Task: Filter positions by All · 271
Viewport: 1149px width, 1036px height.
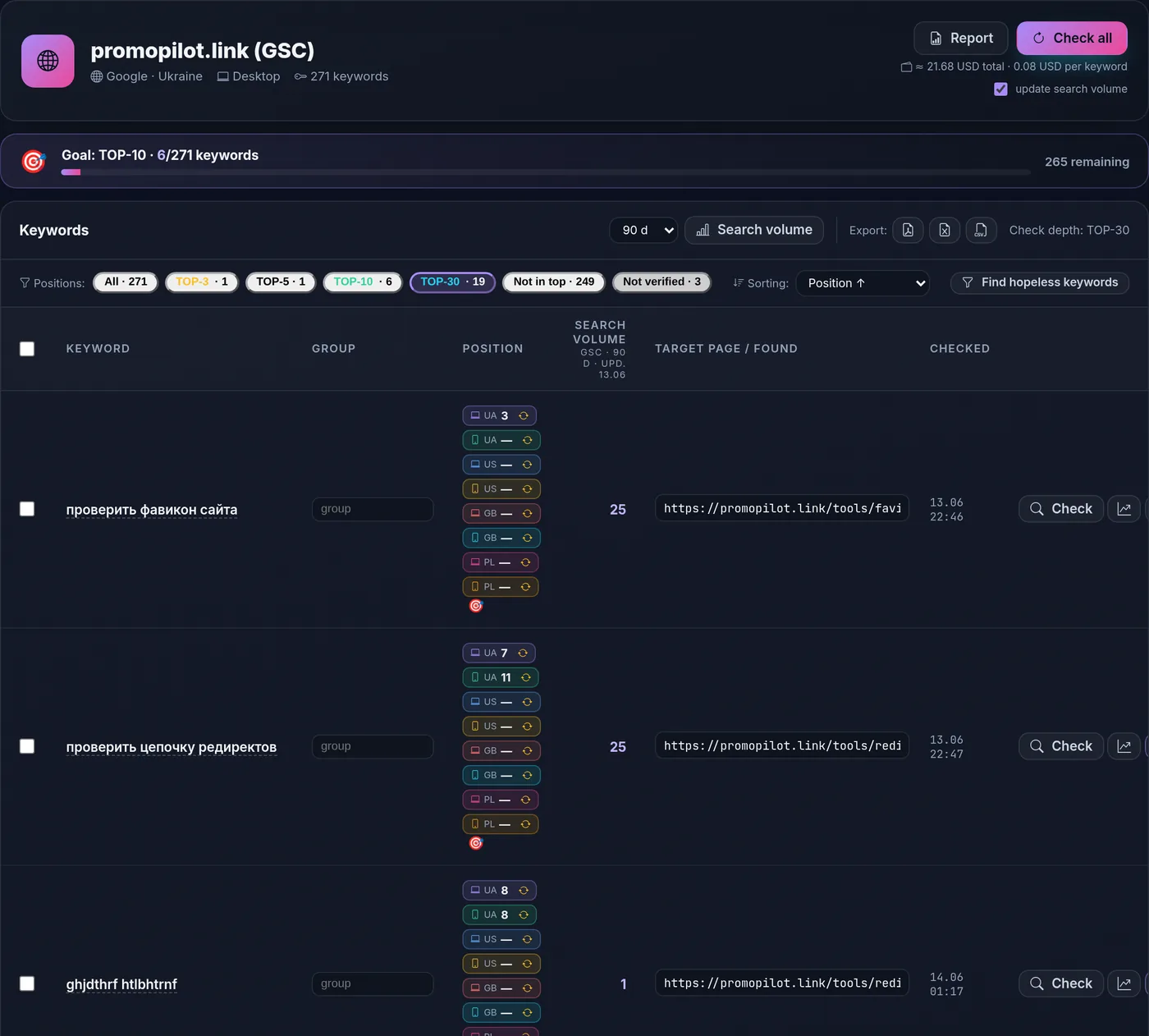Action: click(126, 282)
